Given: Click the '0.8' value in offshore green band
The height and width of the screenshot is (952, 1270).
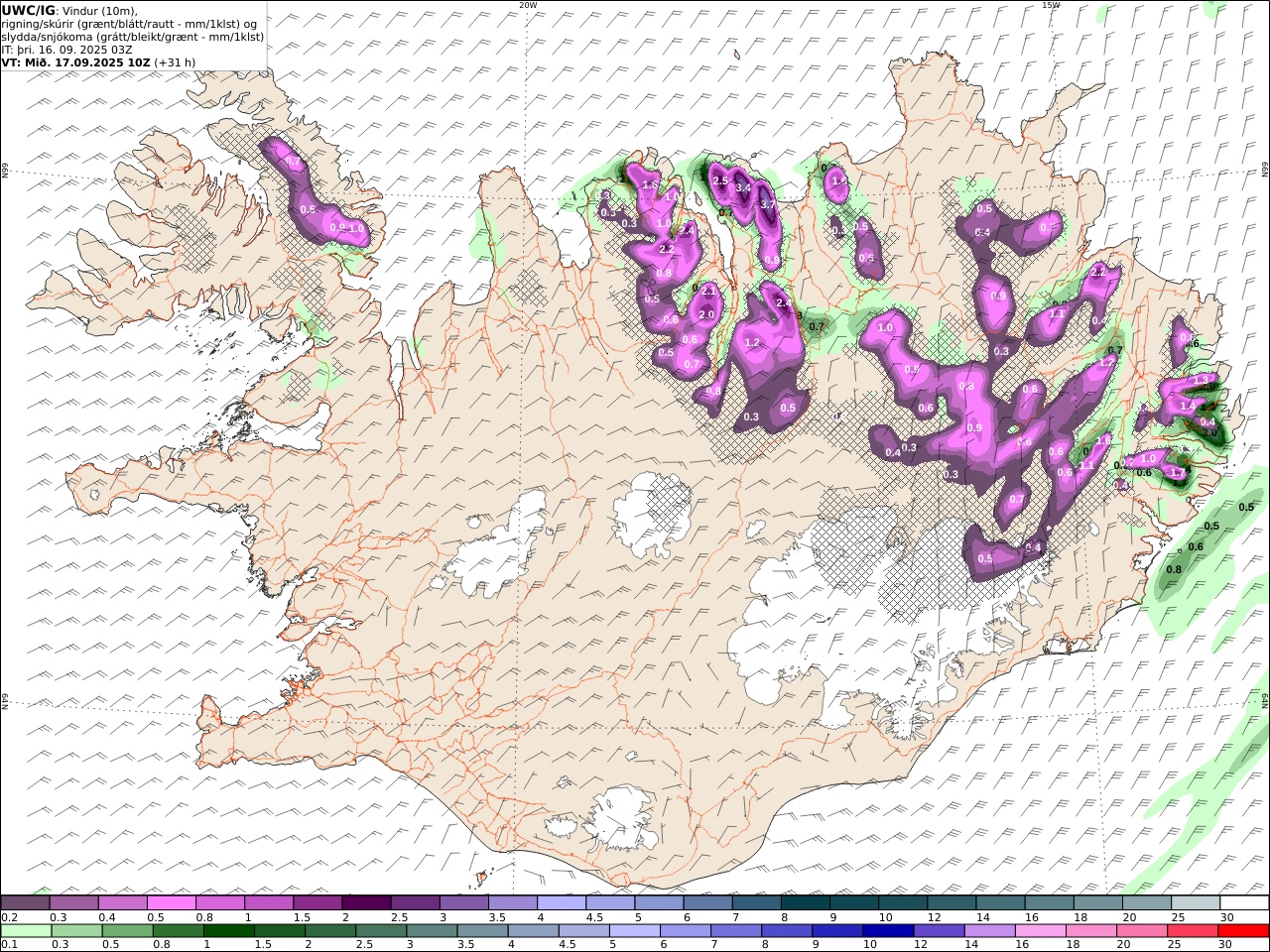Looking at the screenshot, I should (1174, 569).
